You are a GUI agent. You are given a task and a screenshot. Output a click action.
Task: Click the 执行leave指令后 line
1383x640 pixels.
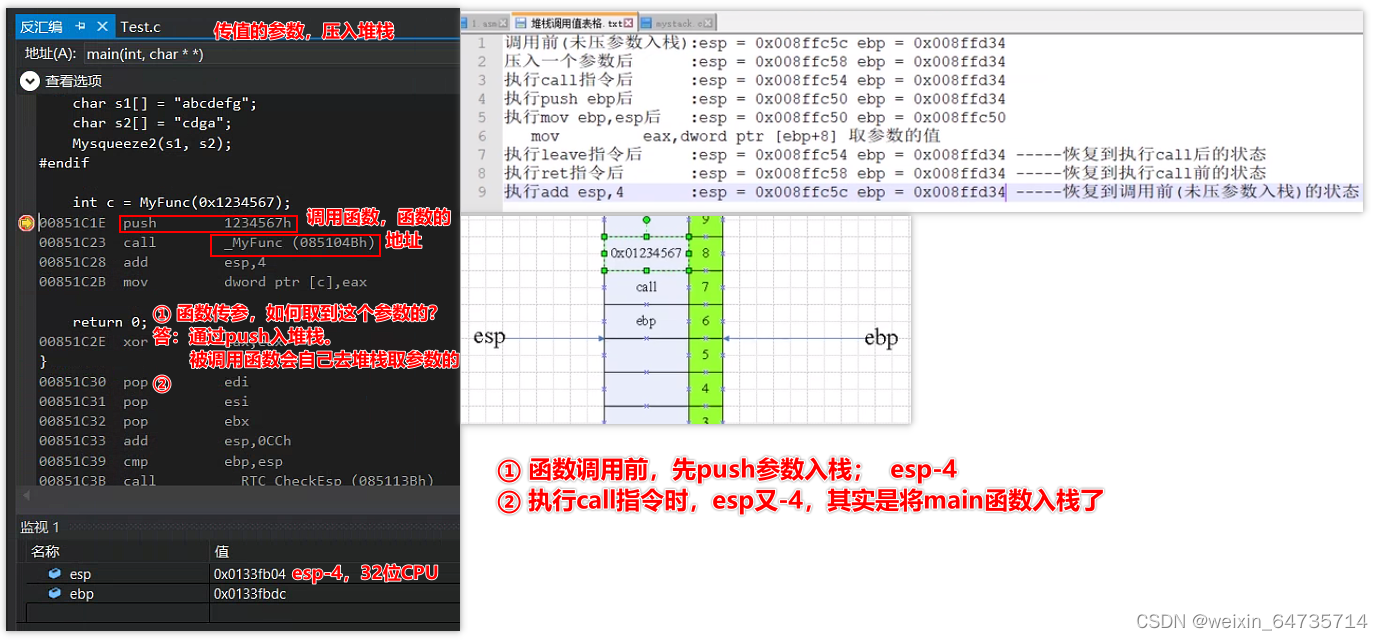[885, 155]
